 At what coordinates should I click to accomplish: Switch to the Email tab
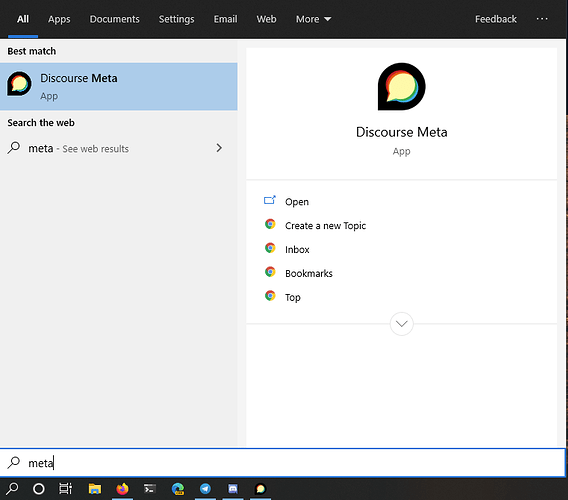click(225, 19)
